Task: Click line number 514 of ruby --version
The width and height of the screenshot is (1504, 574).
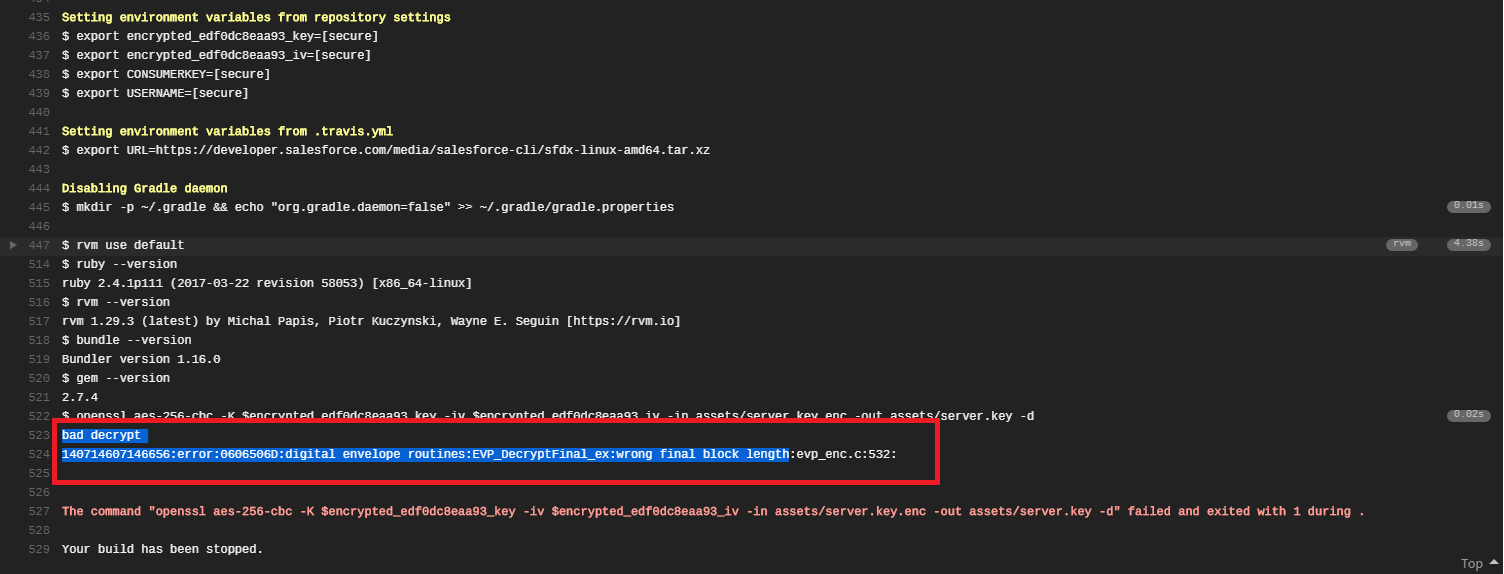Action: pyautogui.click(x=41, y=264)
